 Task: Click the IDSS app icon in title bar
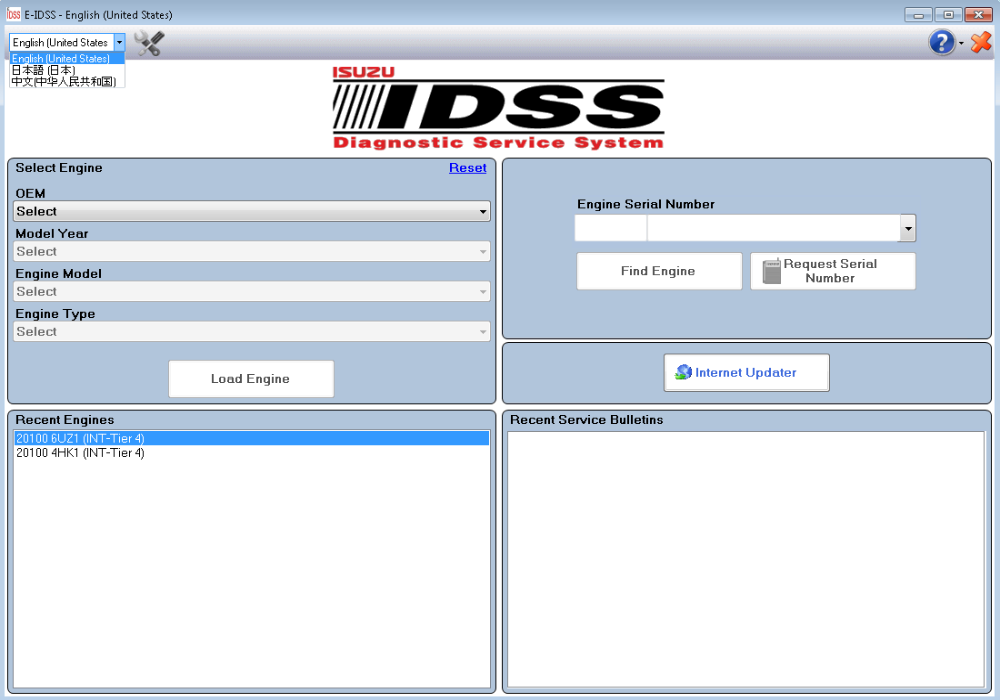tap(14, 15)
